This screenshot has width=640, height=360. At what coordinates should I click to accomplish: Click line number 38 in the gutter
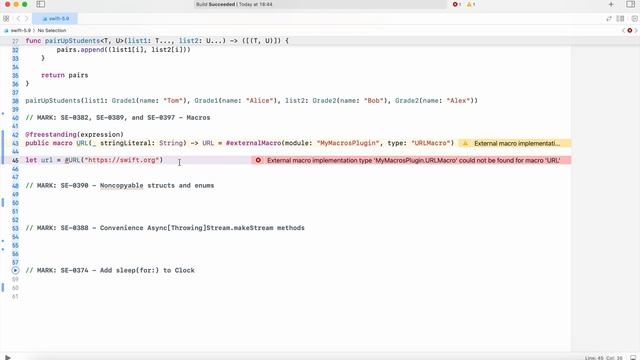click(15, 101)
